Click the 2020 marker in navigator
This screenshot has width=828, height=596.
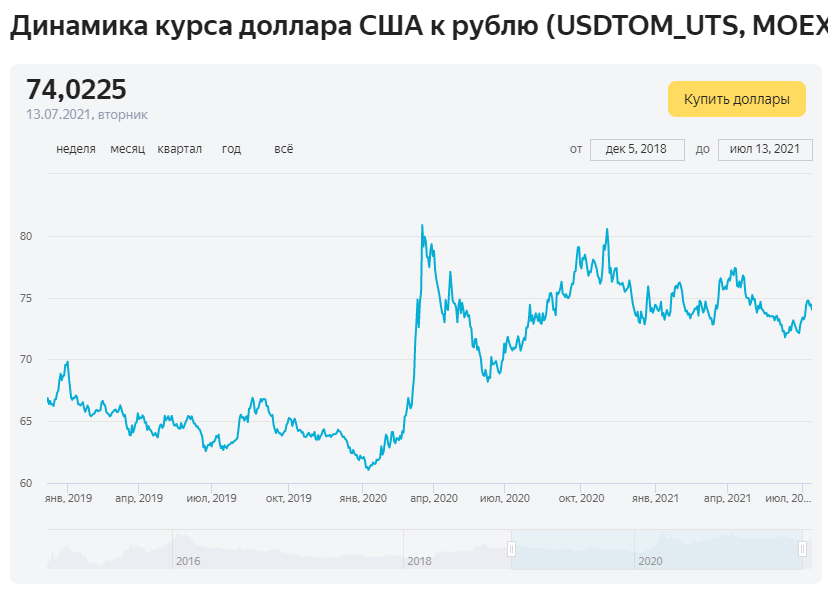point(650,561)
